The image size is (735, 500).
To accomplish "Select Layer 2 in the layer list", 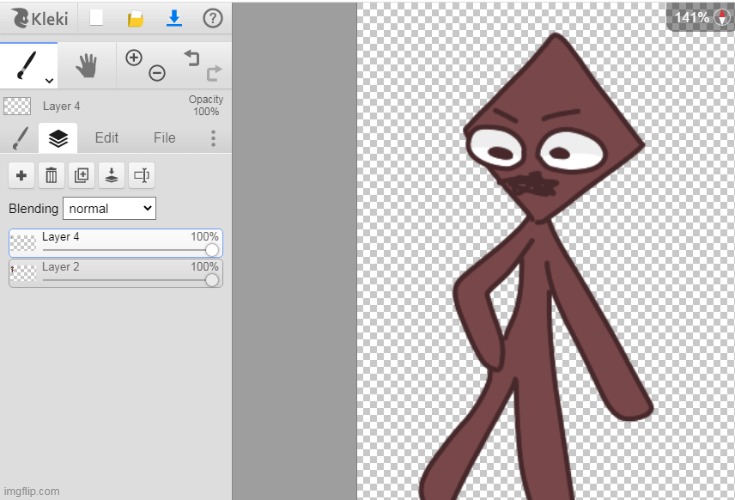I will point(100,268).
